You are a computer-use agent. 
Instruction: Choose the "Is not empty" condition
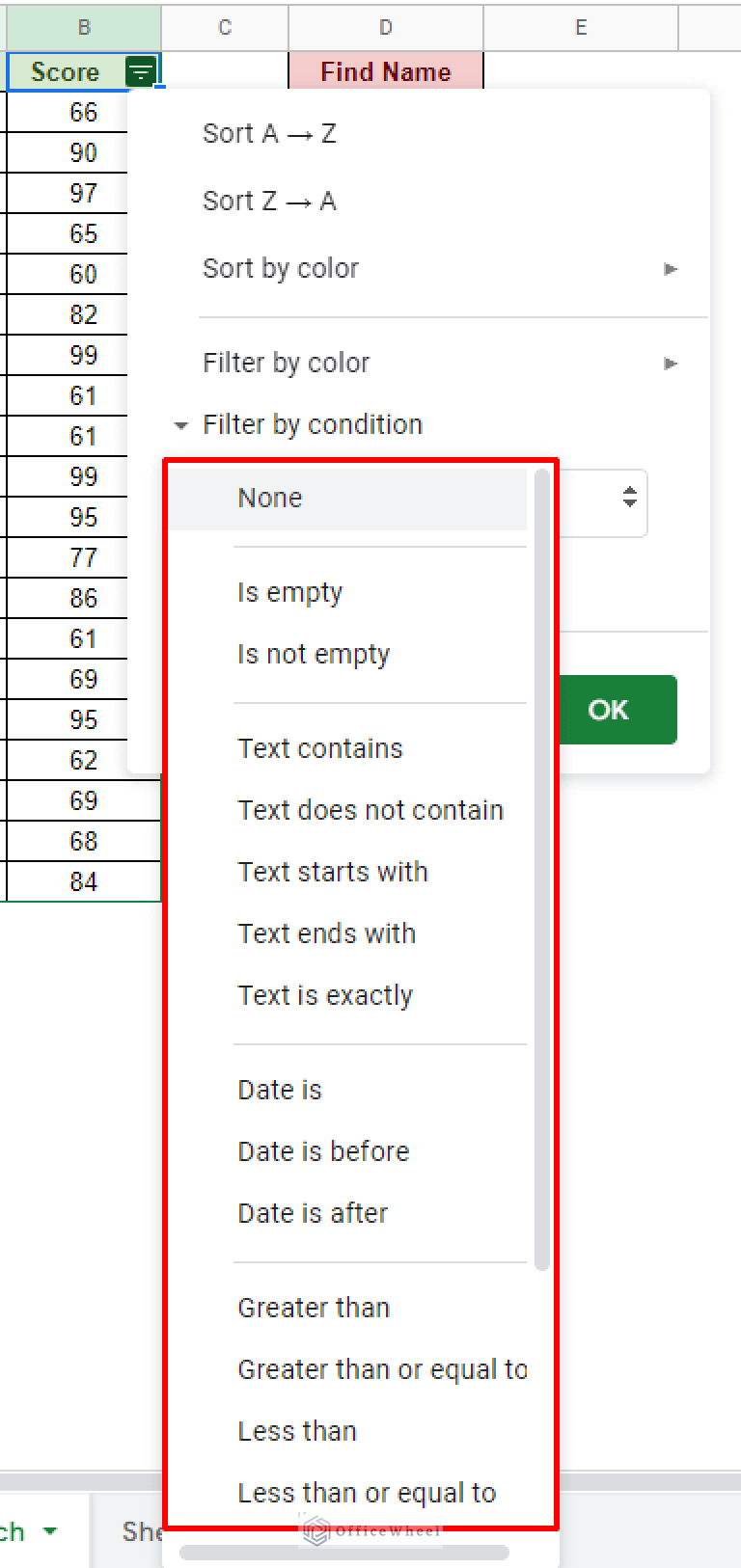click(x=313, y=654)
